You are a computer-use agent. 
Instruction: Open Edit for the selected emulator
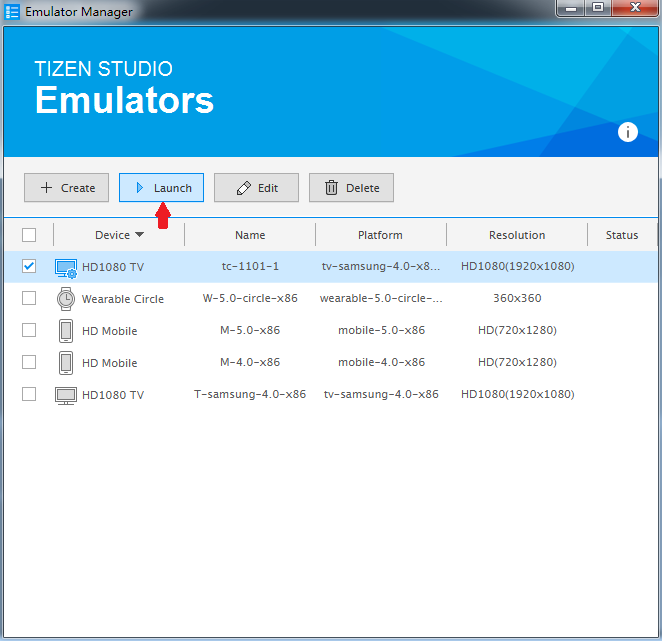pos(256,188)
